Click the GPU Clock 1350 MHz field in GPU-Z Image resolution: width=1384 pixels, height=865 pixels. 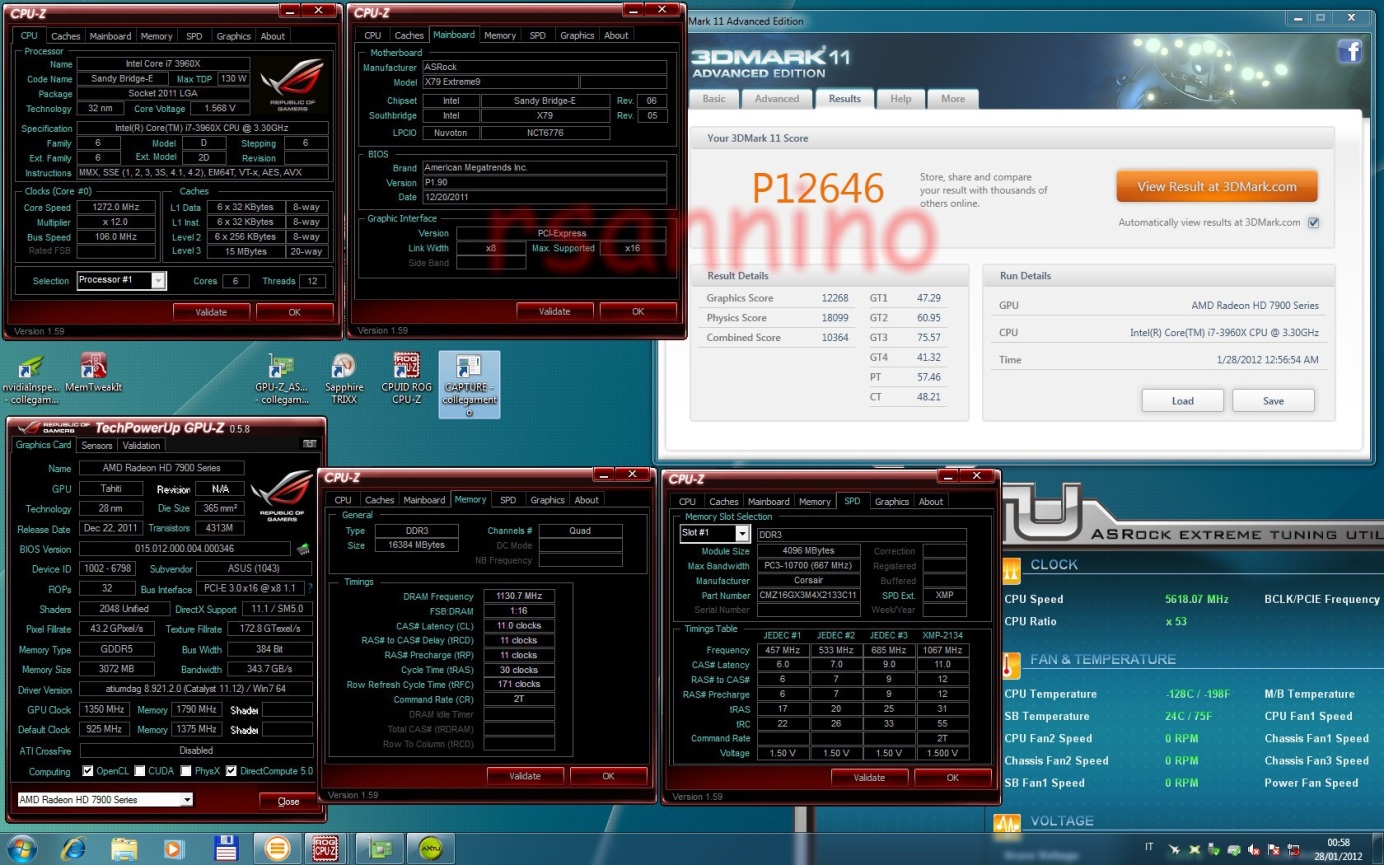tap(105, 710)
